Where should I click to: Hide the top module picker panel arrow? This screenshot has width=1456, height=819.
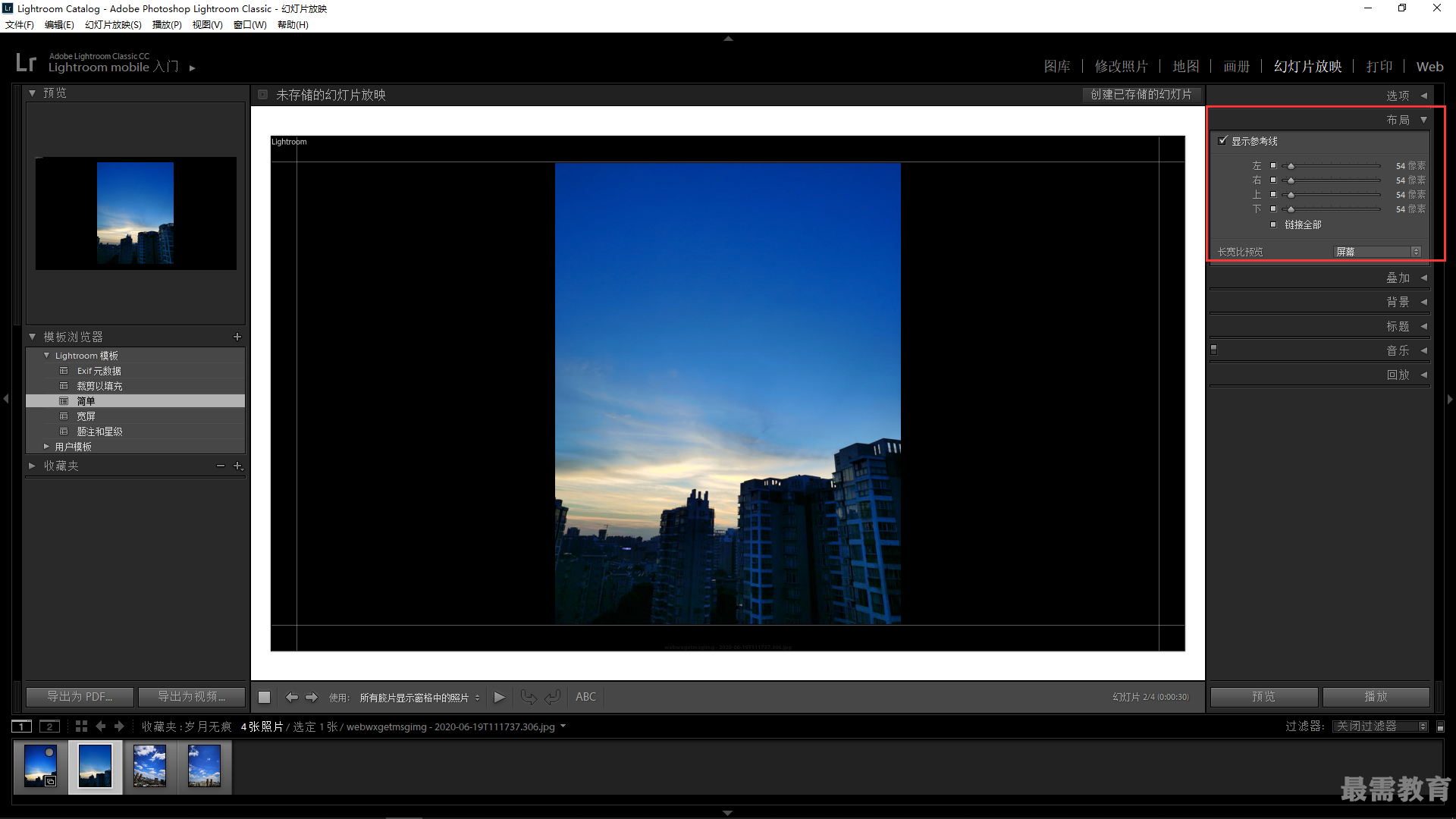point(728,38)
